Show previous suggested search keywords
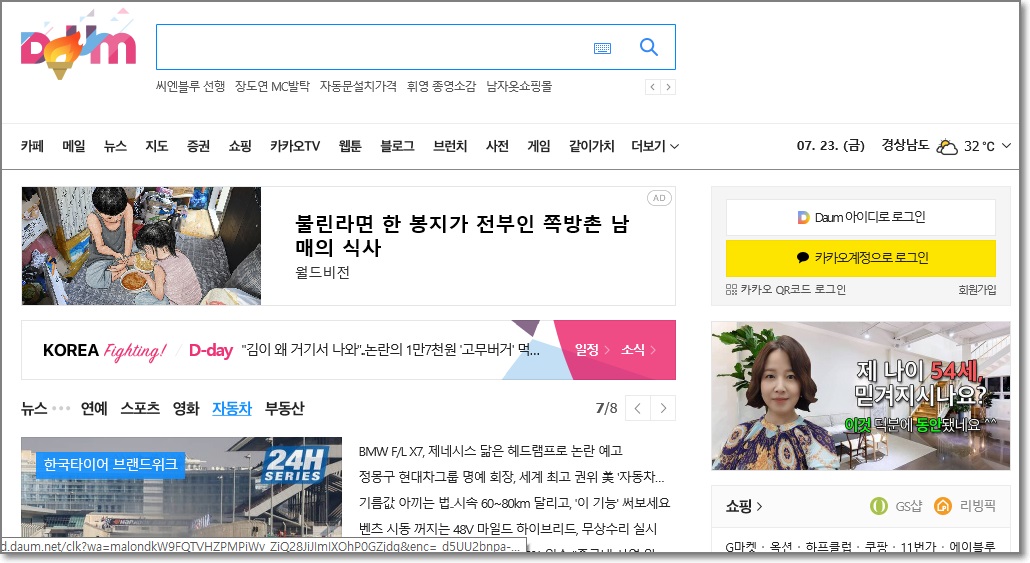 (652, 87)
